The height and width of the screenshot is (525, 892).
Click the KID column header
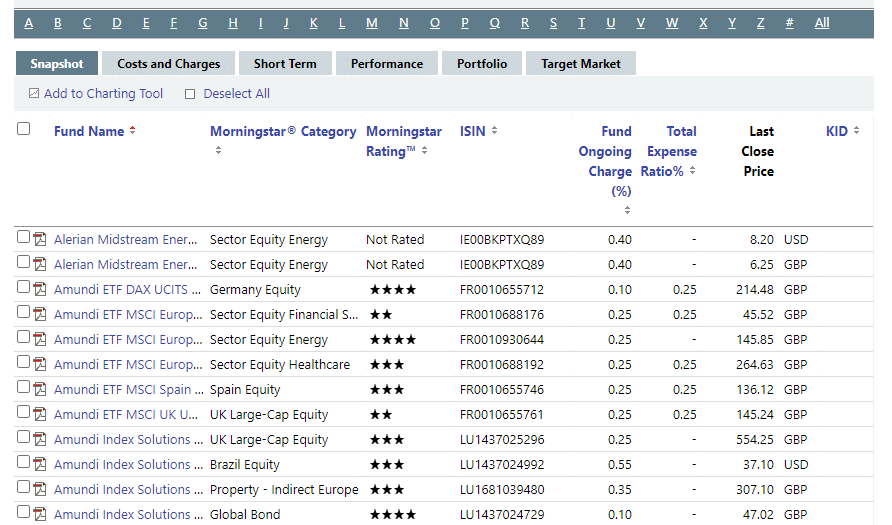836,131
